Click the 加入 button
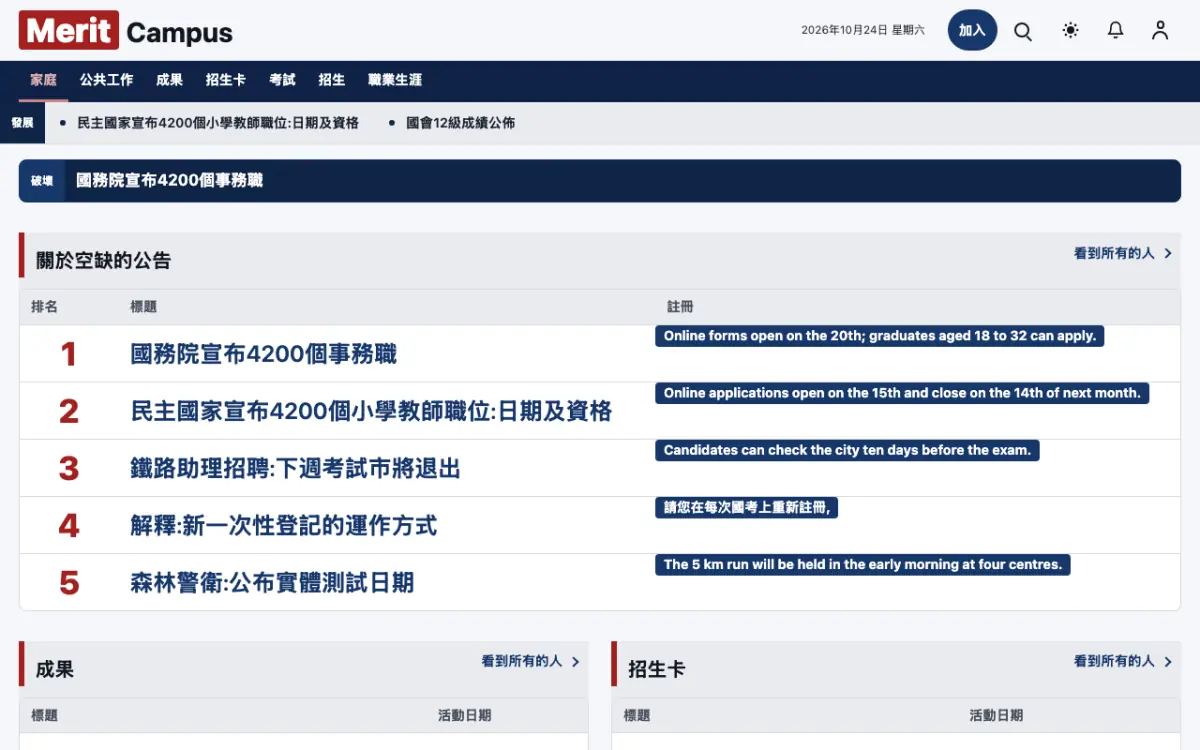Screen dimensions: 1200x750 (972, 30)
